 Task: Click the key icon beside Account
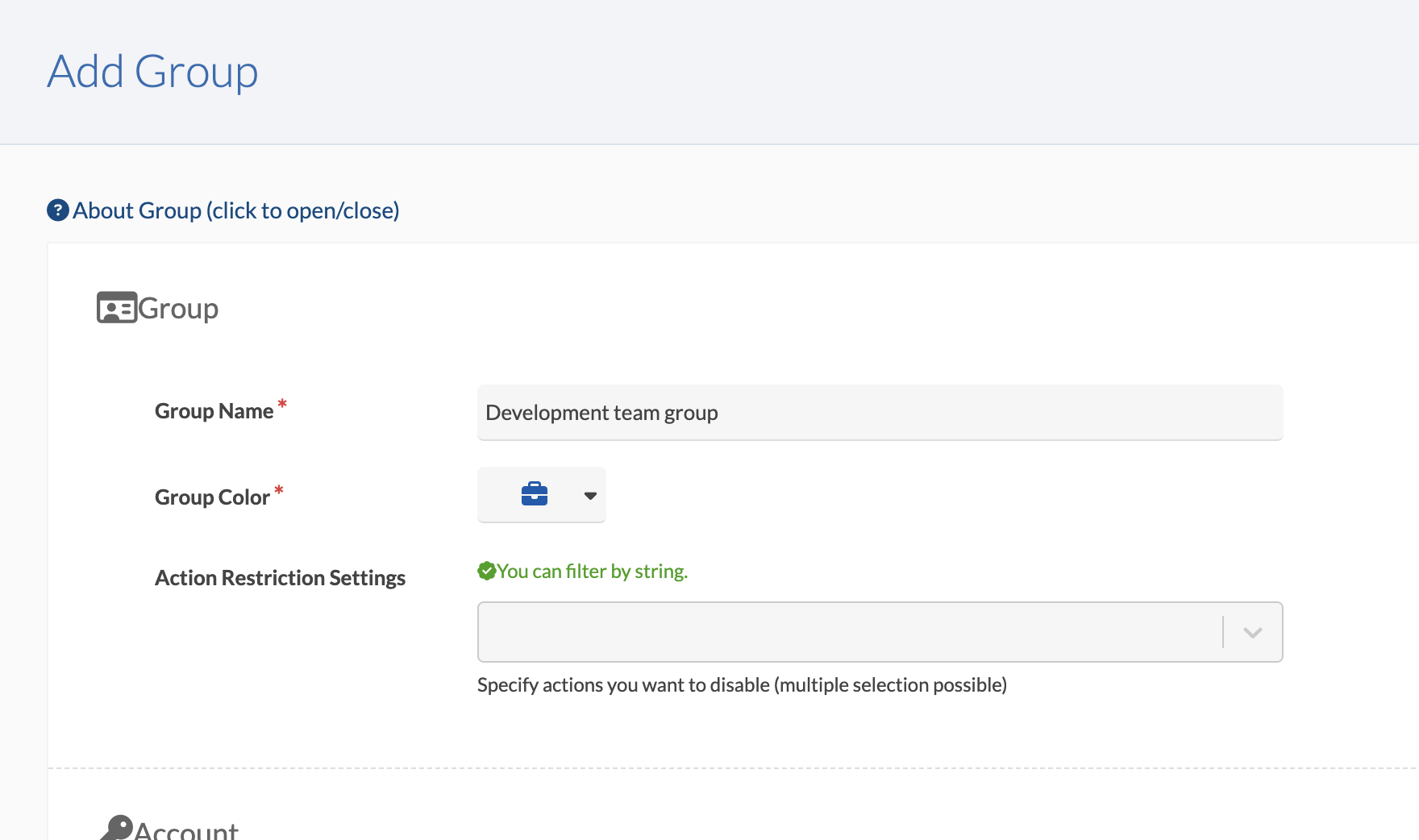tap(117, 828)
